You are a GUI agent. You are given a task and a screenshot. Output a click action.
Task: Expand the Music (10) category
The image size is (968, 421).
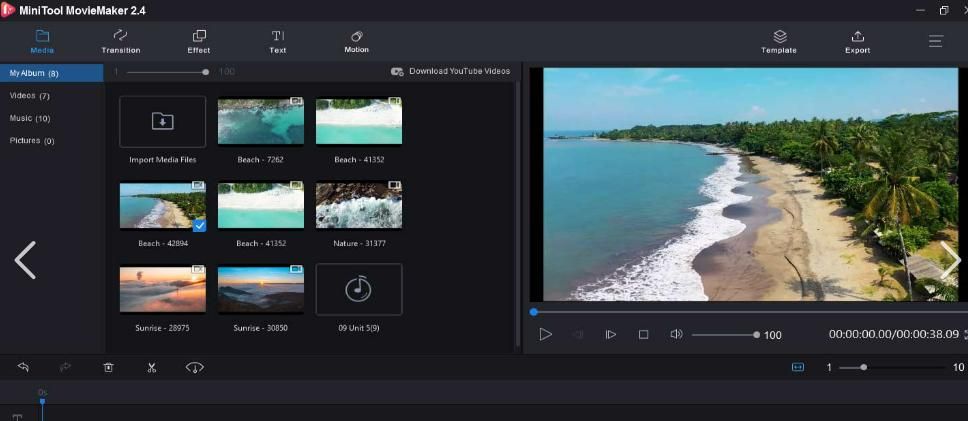pos(30,118)
